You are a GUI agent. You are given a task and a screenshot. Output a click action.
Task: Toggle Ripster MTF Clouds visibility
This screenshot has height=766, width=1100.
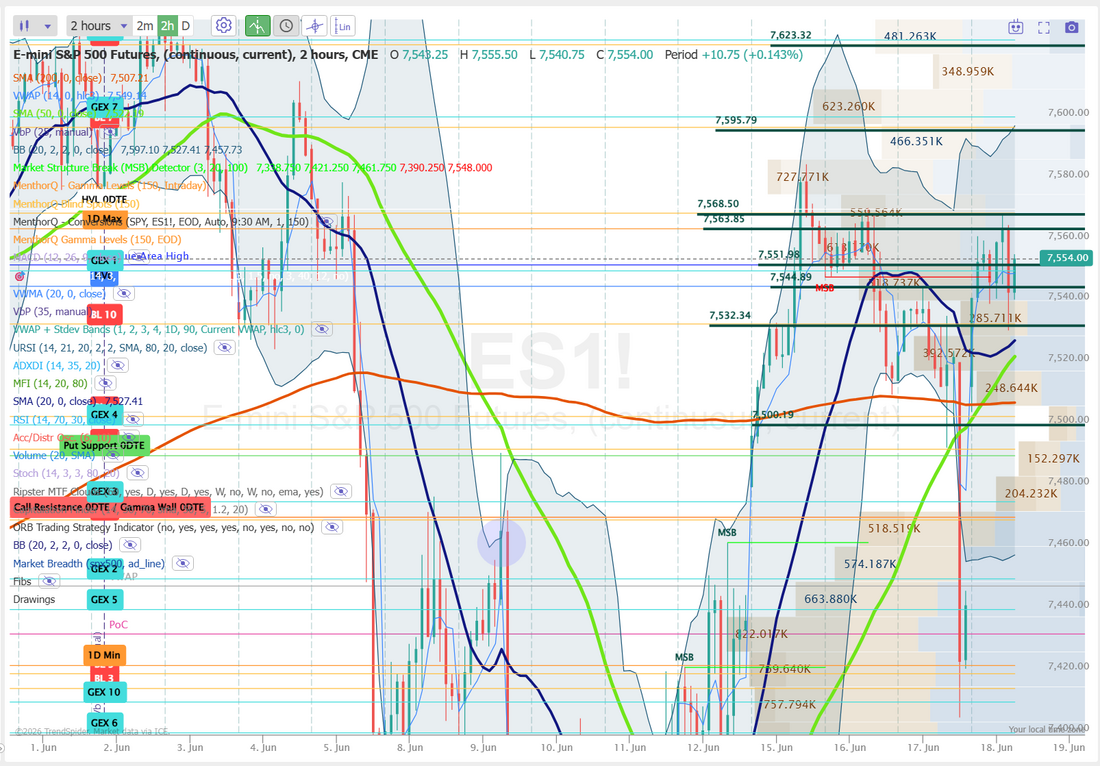[341, 491]
